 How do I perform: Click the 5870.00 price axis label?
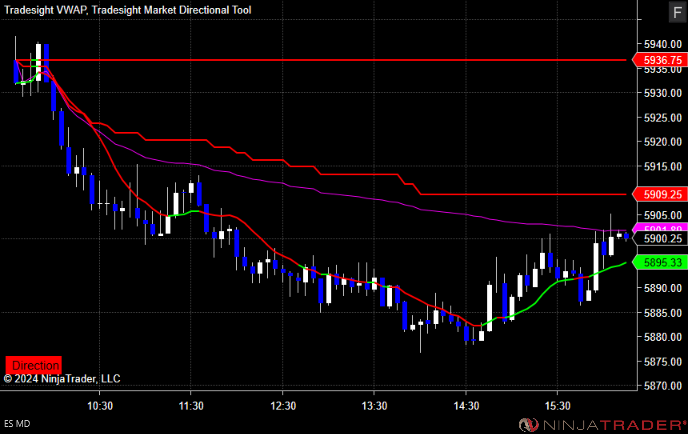point(663,386)
